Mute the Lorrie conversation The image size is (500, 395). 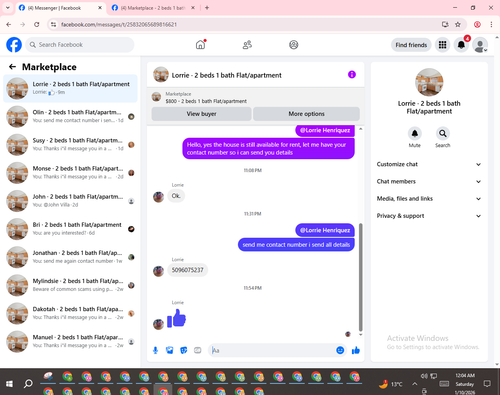tap(414, 134)
